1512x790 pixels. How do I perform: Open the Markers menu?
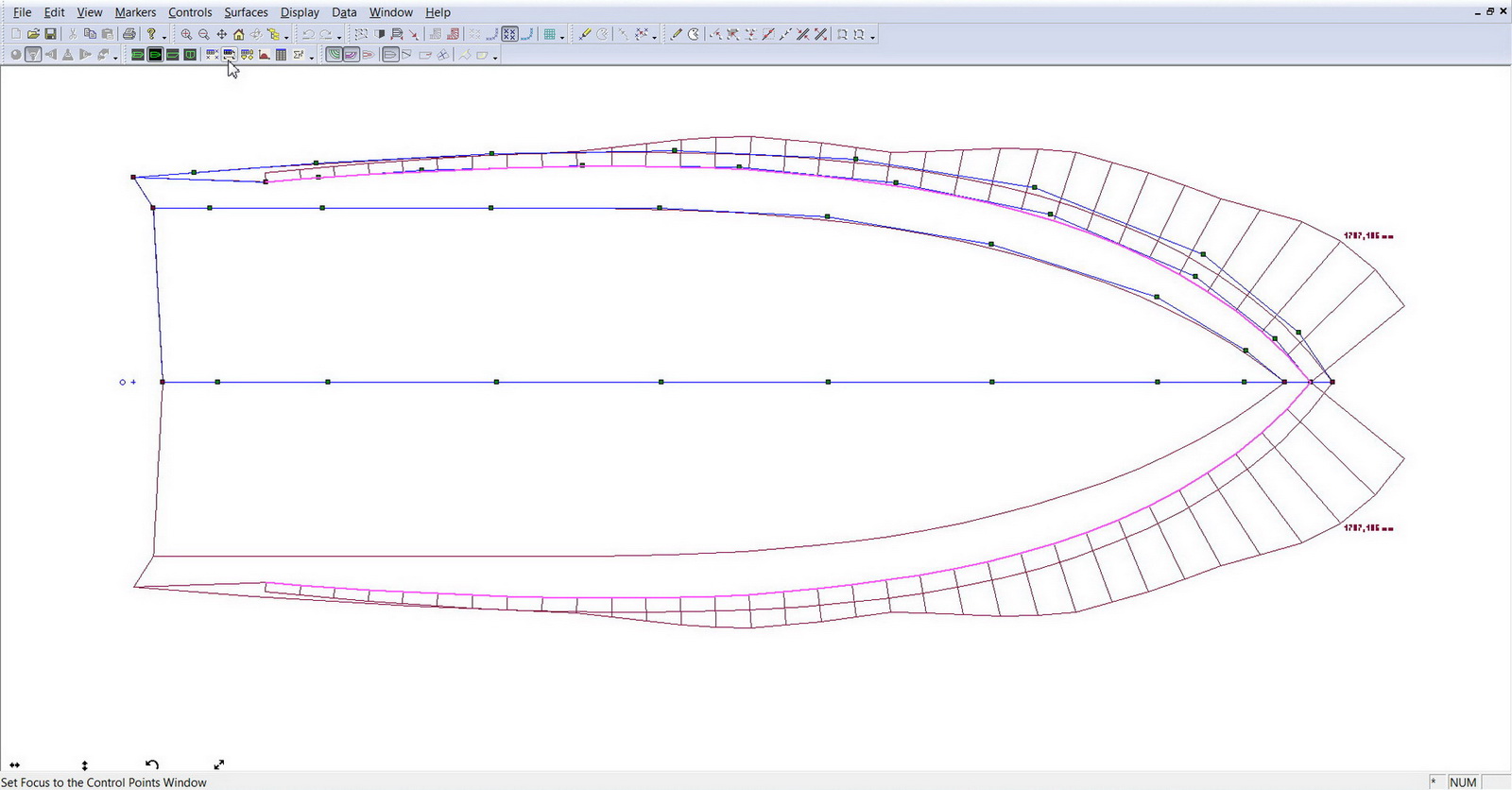pyautogui.click(x=135, y=12)
